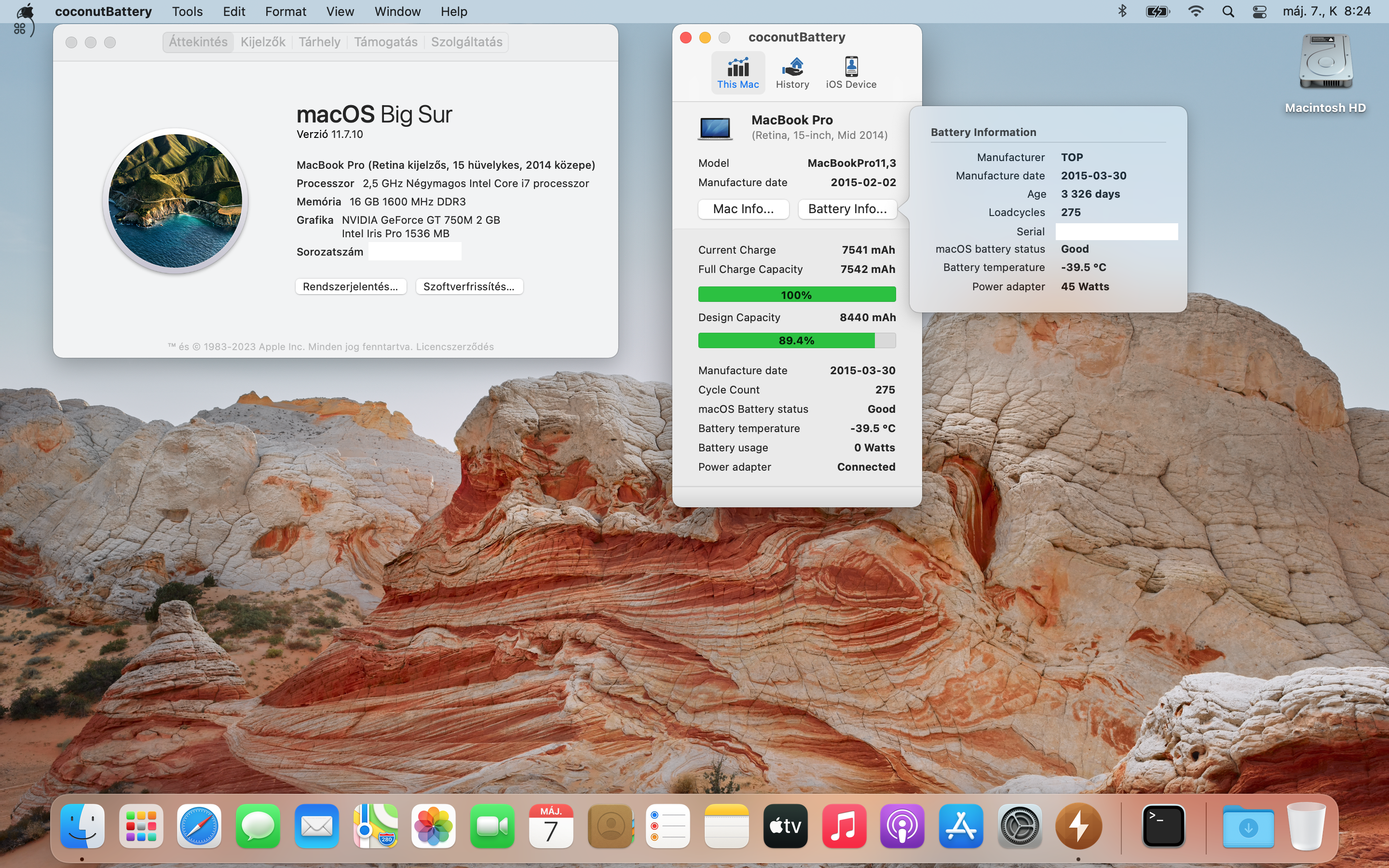Click the macOS Big Sur artwork image

[176, 201]
